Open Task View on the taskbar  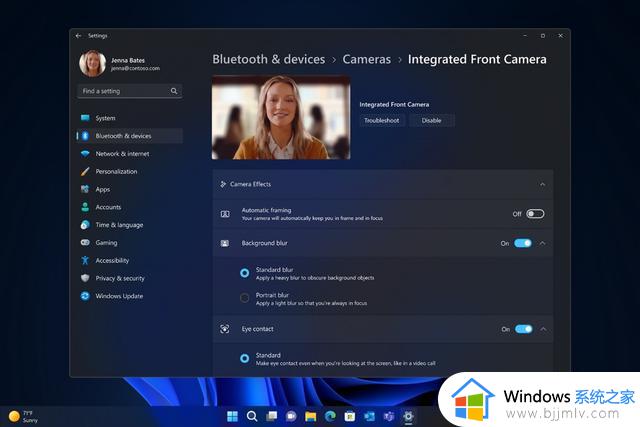click(271, 416)
